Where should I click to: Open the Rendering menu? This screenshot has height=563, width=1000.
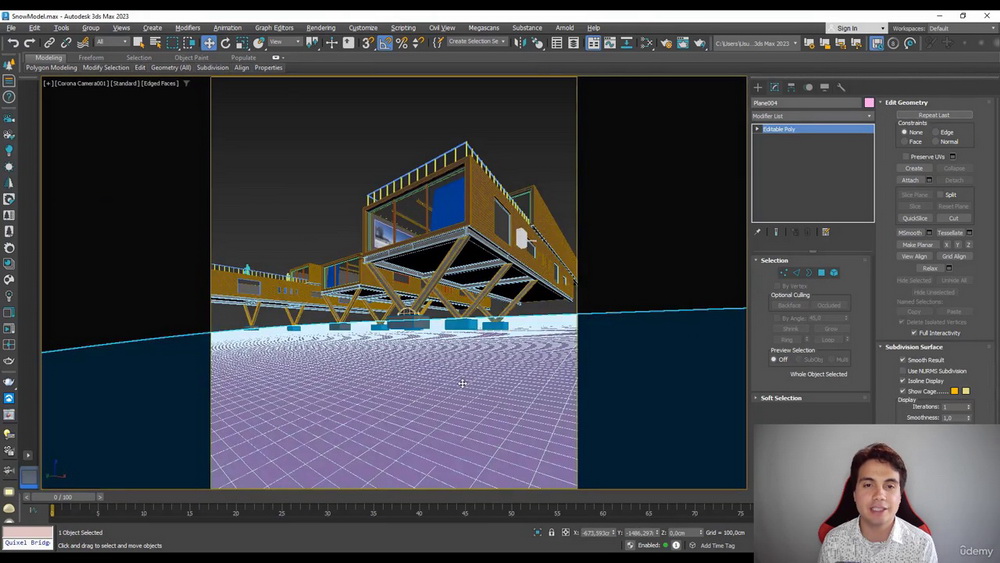pos(320,28)
